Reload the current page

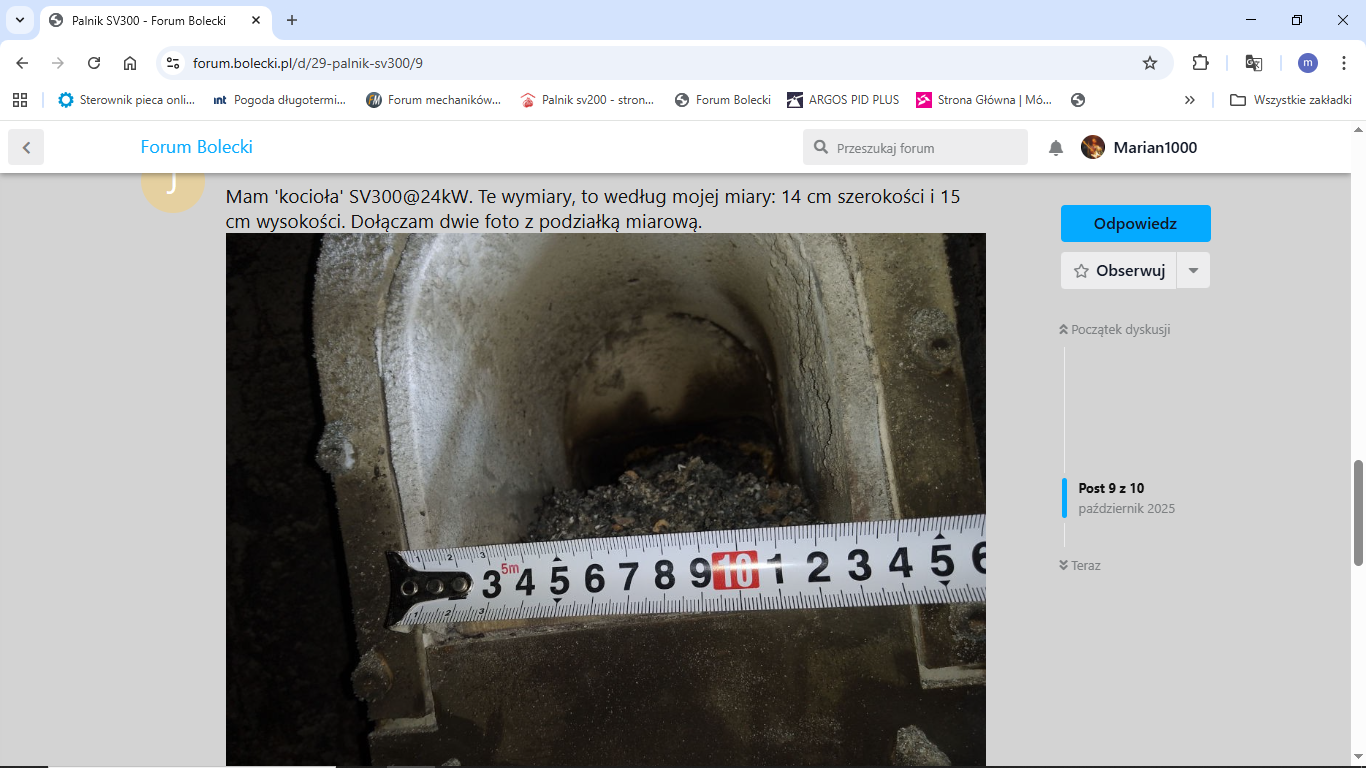pyautogui.click(x=94, y=63)
